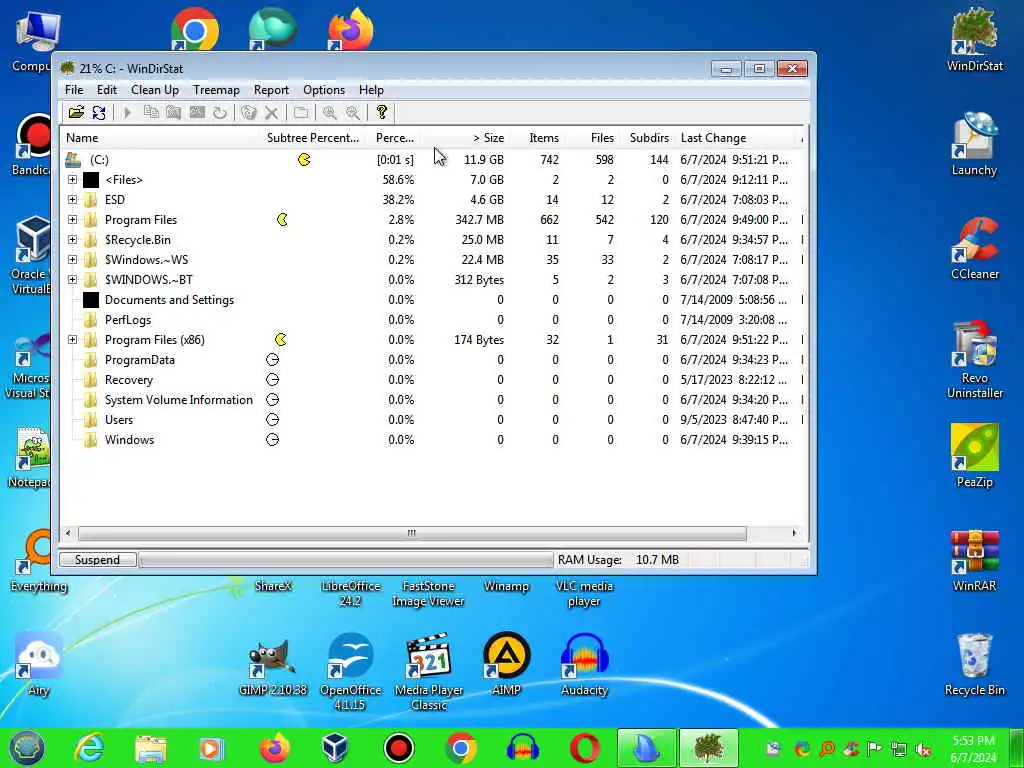Screen dimensions: 1024x768
Task: Click the yellow Help question mark icon
Action: tap(381, 112)
